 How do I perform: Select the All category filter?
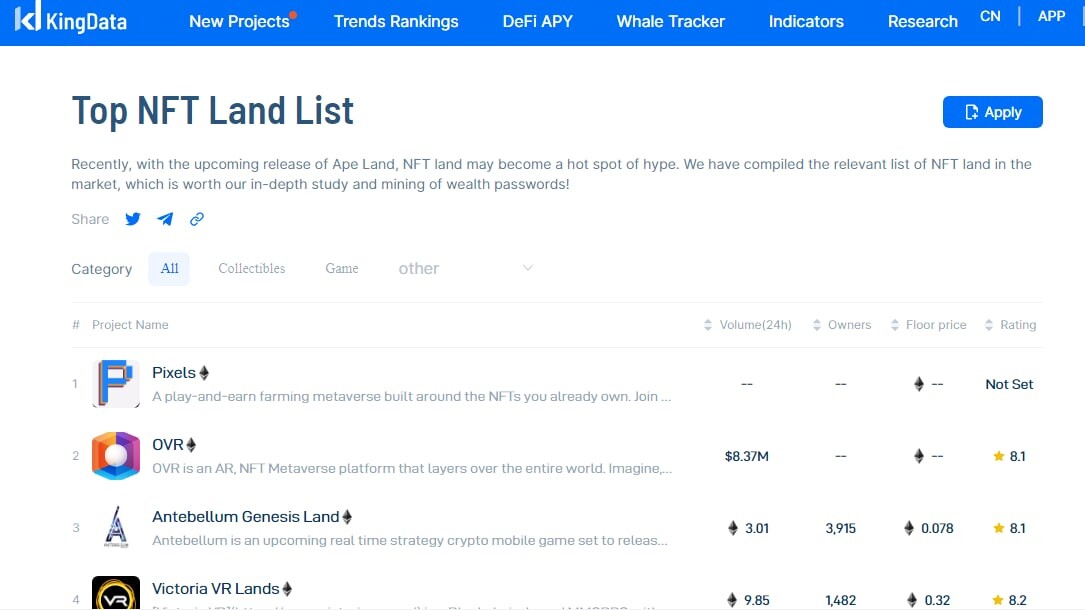169,268
